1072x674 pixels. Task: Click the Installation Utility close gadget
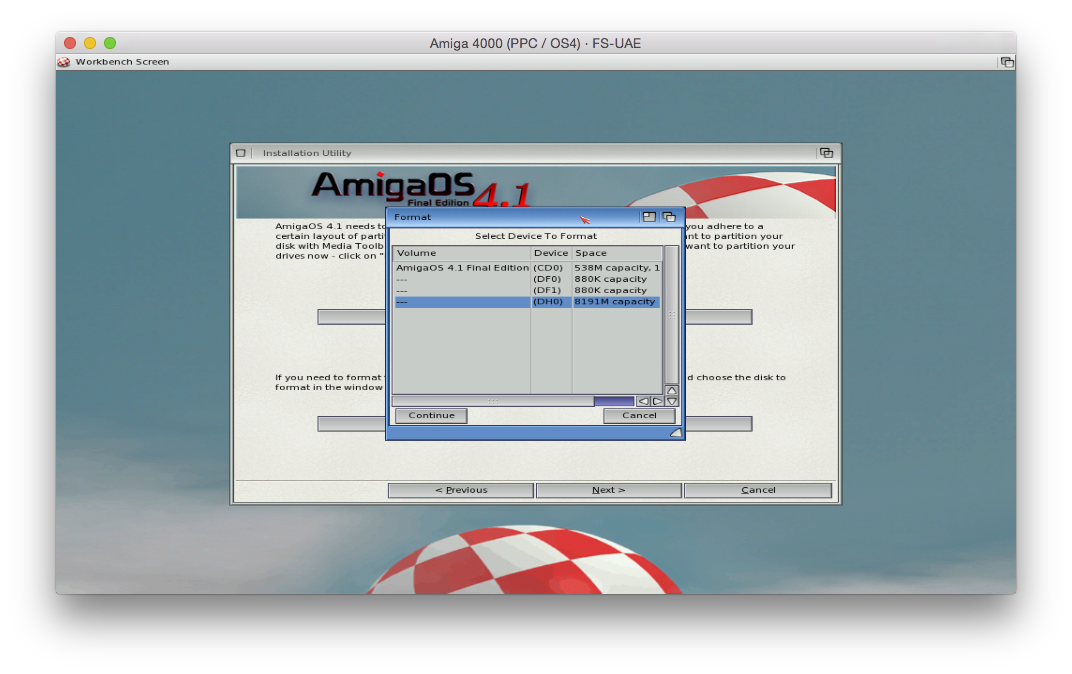coord(241,153)
